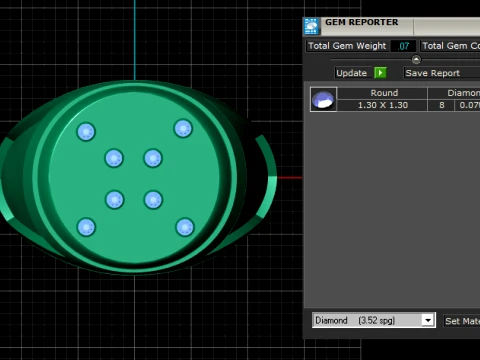Click the green Update arrow icon

(380, 73)
